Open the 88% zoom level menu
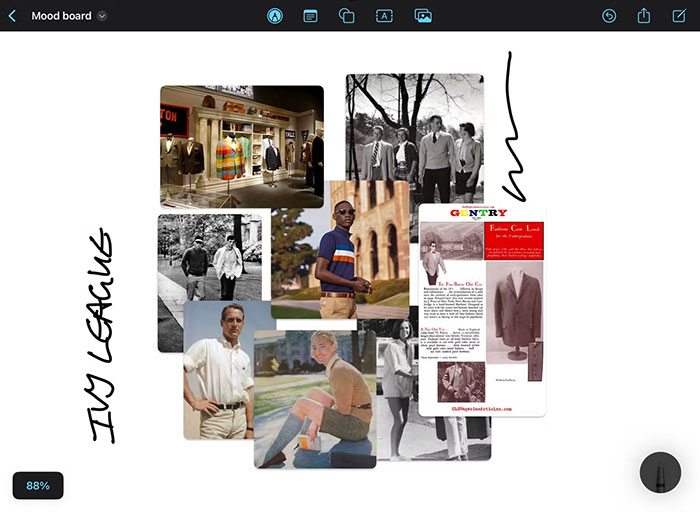This screenshot has width=700, height=512. tap(38, 486)
